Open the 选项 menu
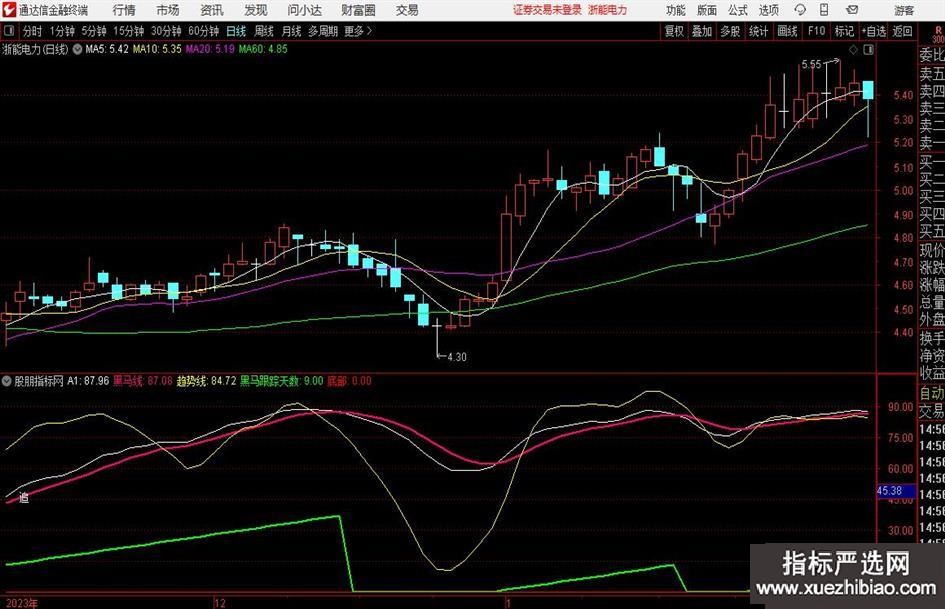This screenshot has height=609, width=945. 768,10
